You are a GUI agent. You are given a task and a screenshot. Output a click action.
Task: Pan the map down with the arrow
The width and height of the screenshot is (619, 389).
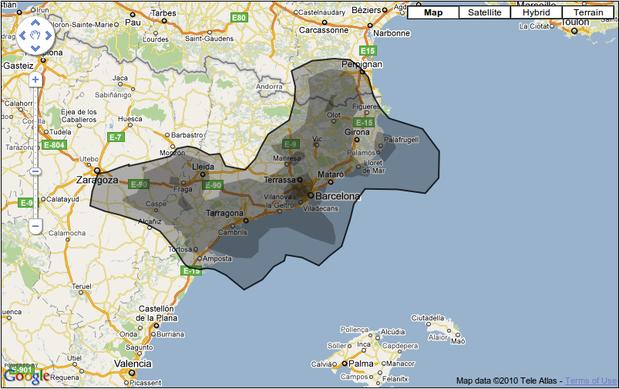point(36,49)
